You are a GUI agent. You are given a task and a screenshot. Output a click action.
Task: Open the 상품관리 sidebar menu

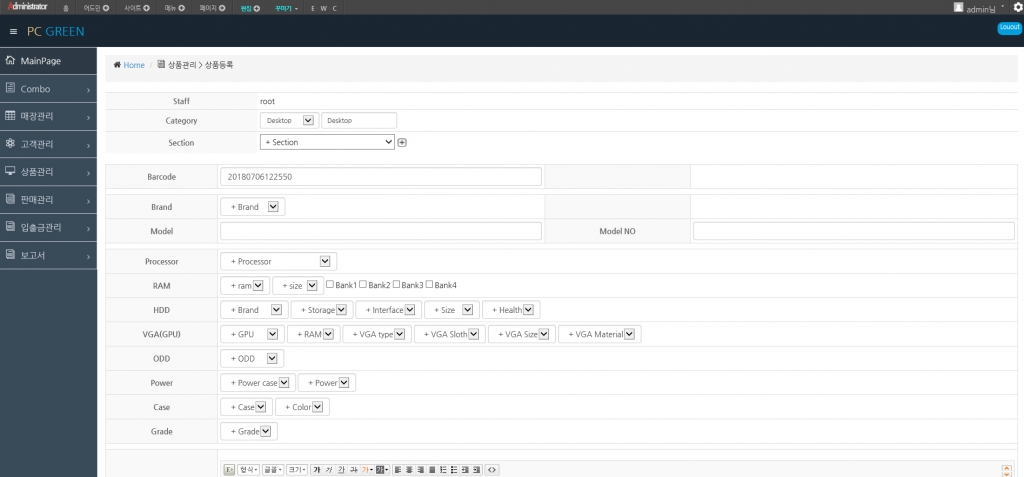[48, 172]
